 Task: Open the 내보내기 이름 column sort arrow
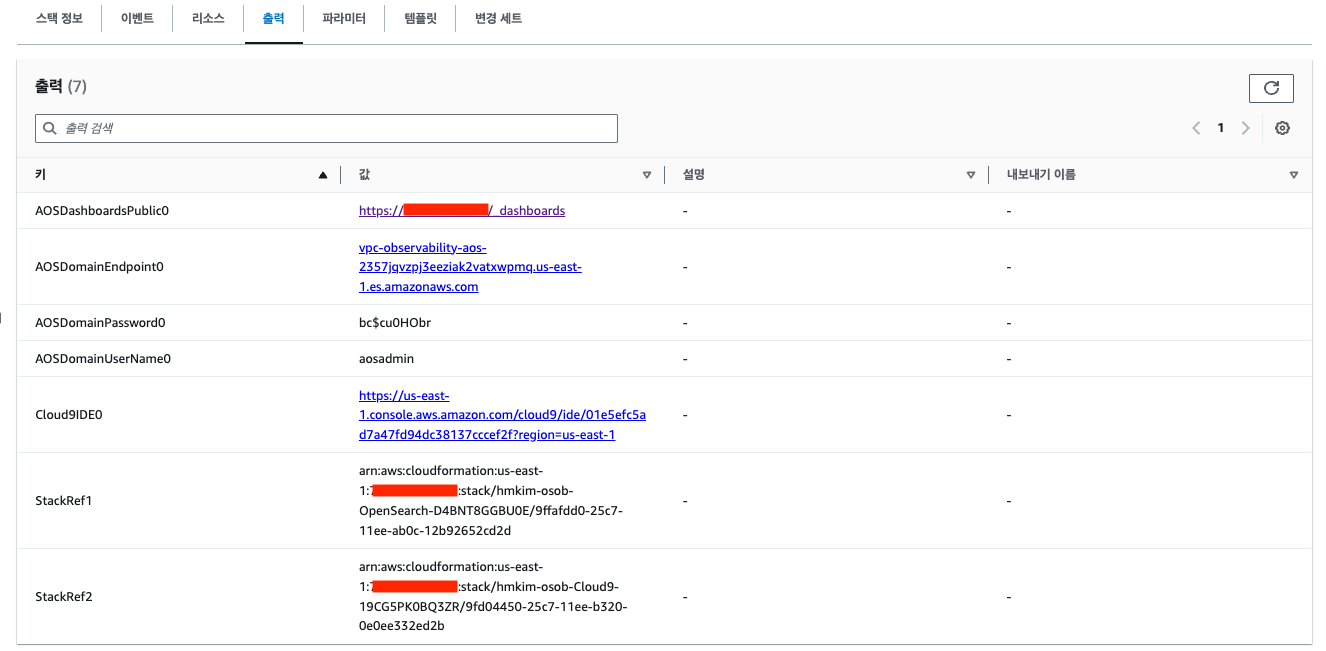click(1294, 175)
